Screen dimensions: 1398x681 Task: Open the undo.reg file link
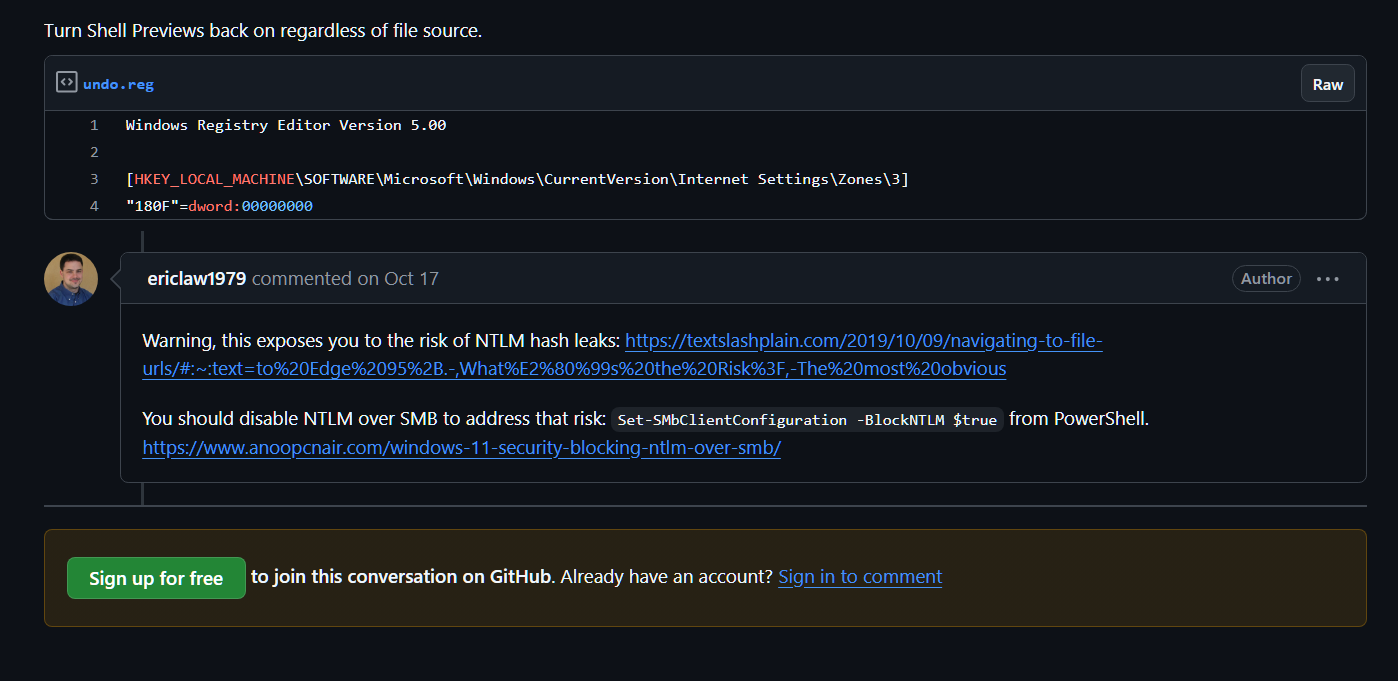(118, 84)
